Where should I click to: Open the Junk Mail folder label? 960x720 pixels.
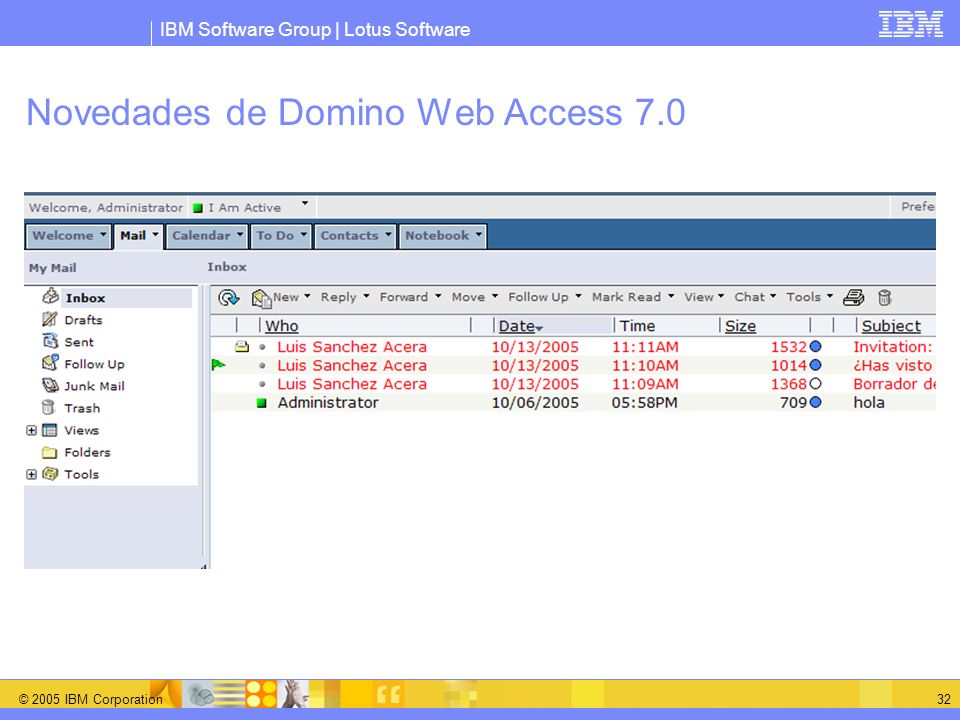[x=94, y=386]
